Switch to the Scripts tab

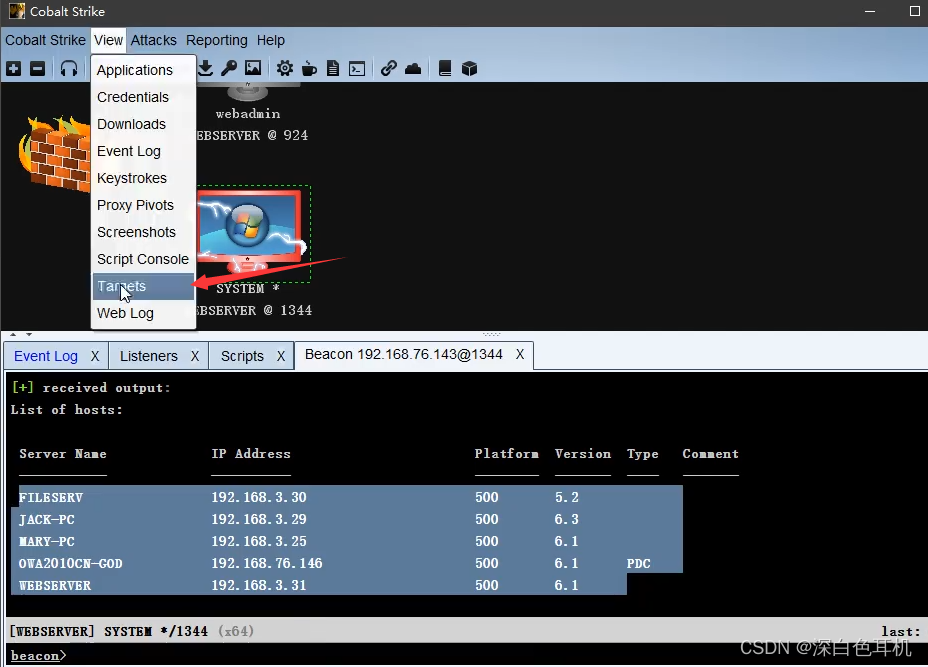(x=242, y=356)
